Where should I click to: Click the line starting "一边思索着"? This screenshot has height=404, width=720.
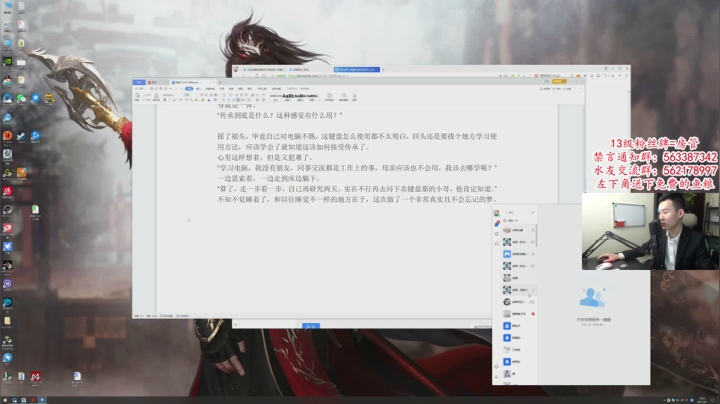coord(268,178)
